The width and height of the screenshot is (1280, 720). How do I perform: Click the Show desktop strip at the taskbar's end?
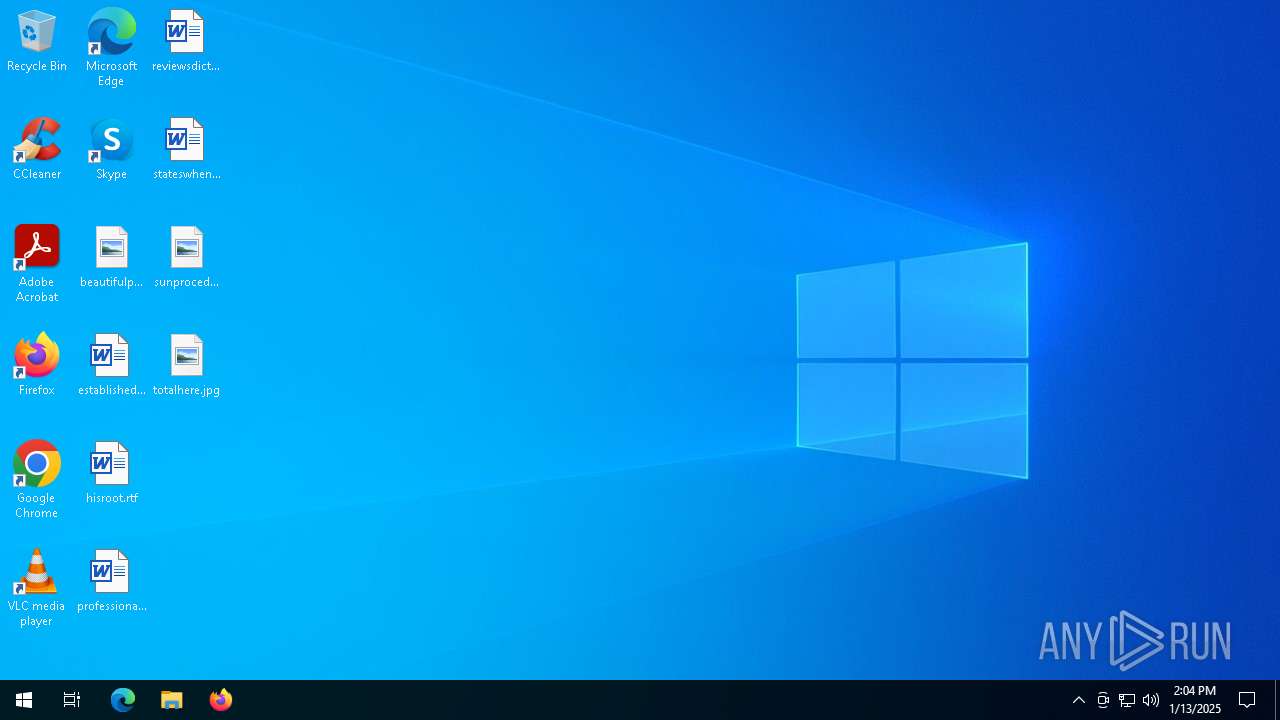coord(1277,700)
